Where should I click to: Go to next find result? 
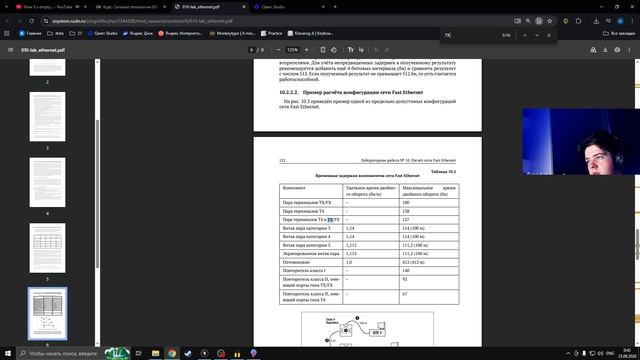coord(537,36)
